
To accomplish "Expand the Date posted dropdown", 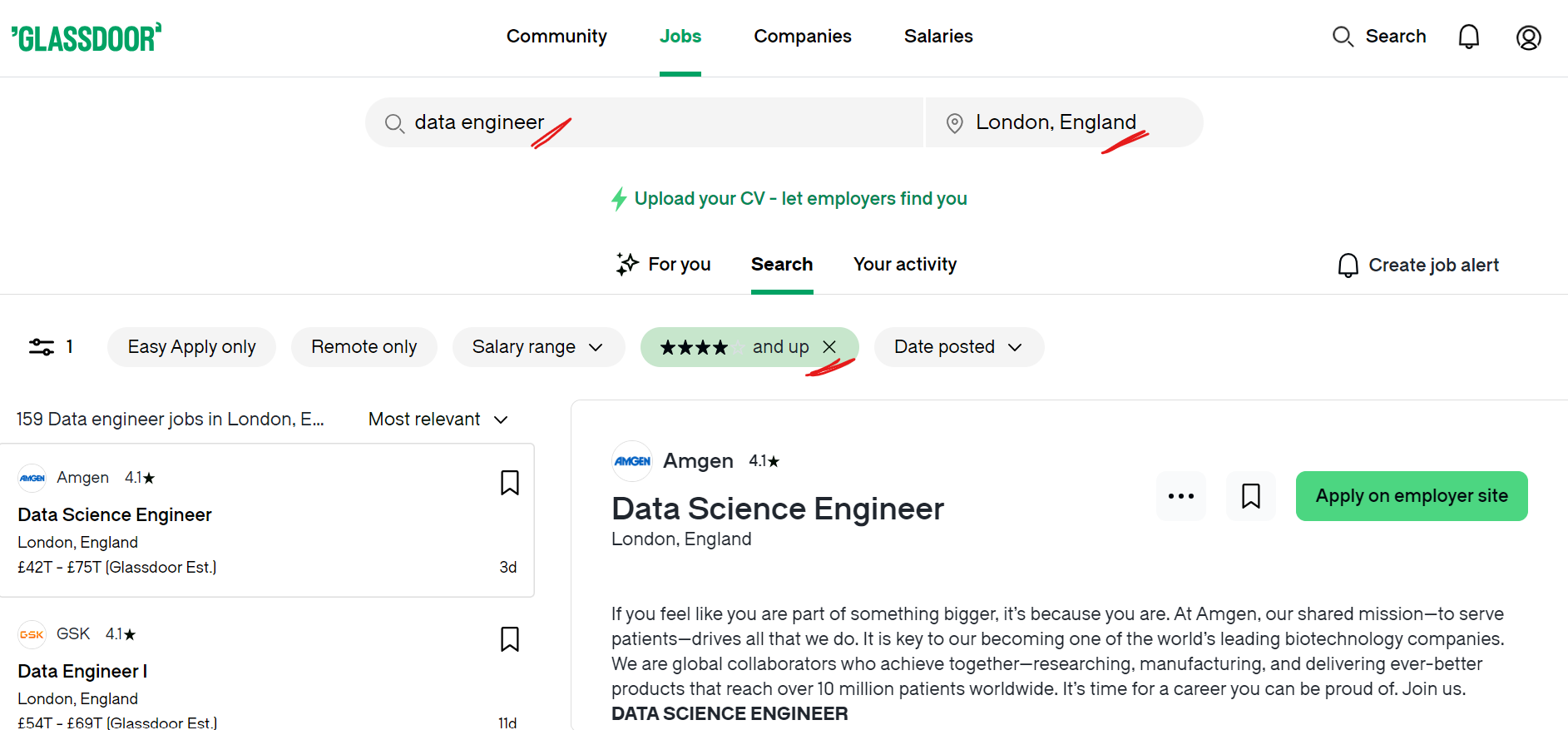I will tap(958, 347).
